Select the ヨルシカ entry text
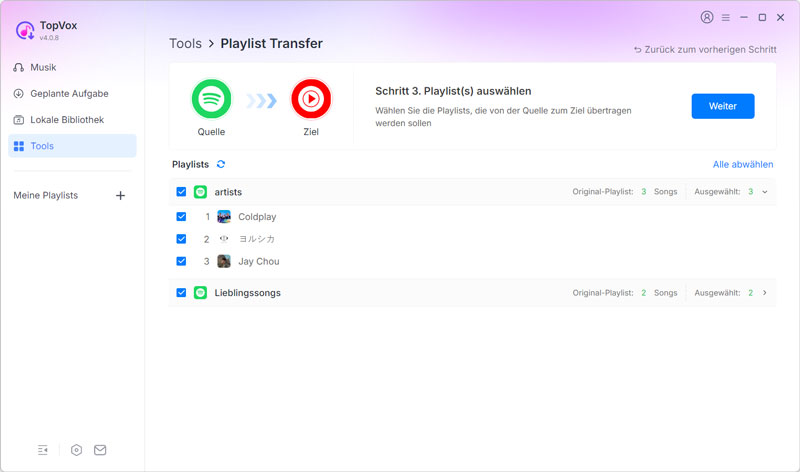This screenshot has height=472, width=800. coord(257,239)
